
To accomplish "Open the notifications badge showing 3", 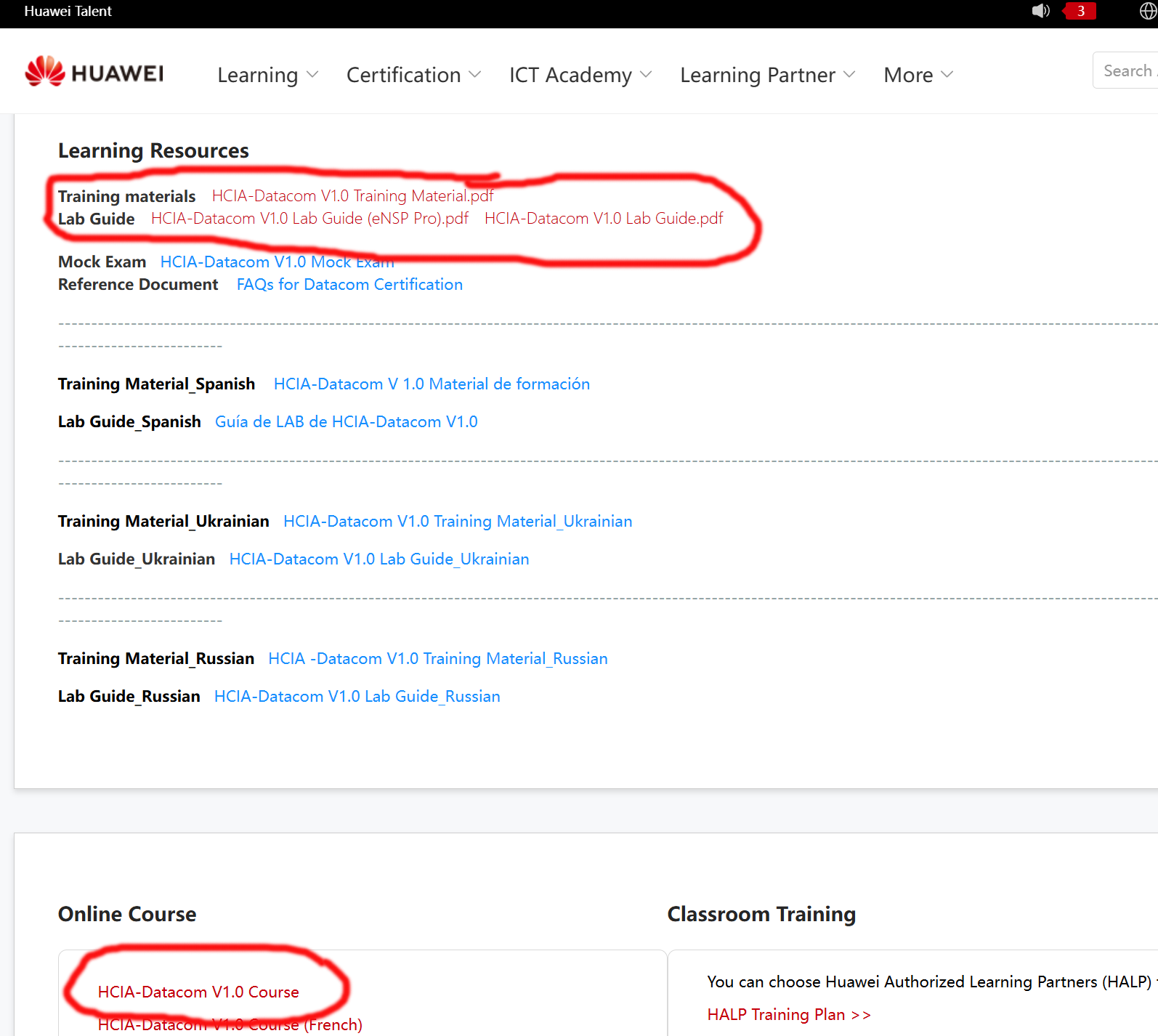I will pyautogui.click(x=1080, y=11).
